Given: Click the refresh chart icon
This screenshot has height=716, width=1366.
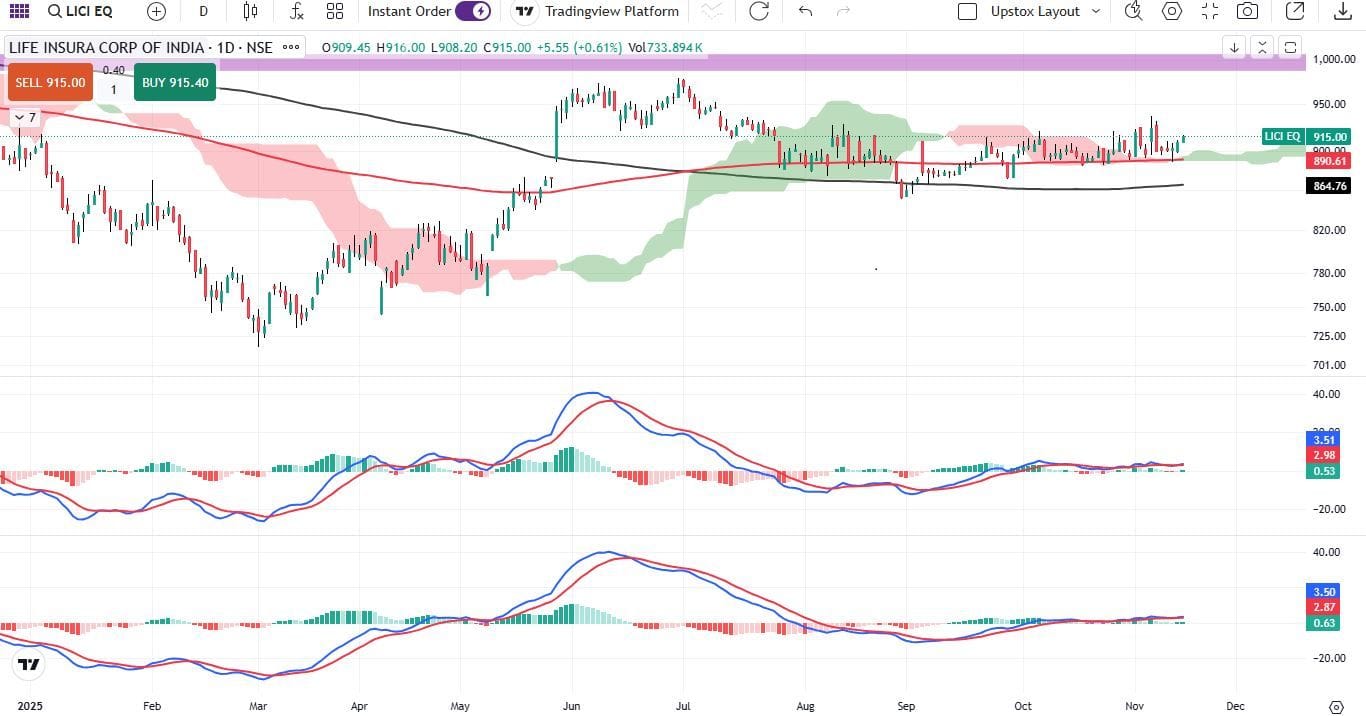Looking at the screenshot, I should (759, 11).
